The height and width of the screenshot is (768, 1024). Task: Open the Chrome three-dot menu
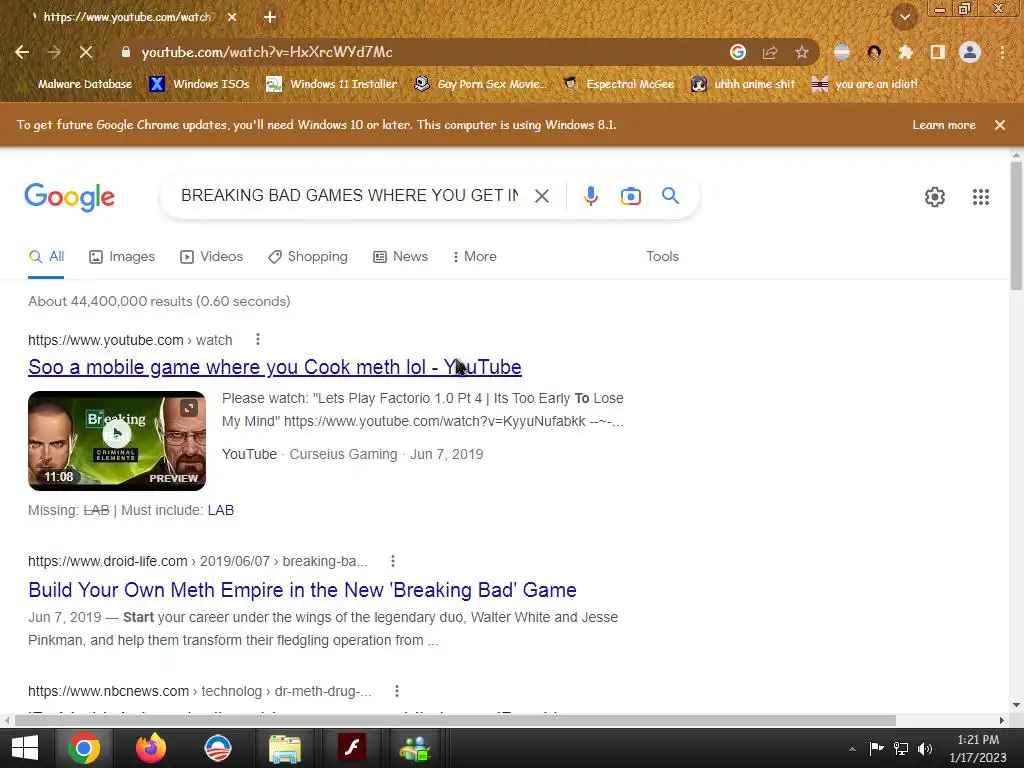coord(1002,52)
